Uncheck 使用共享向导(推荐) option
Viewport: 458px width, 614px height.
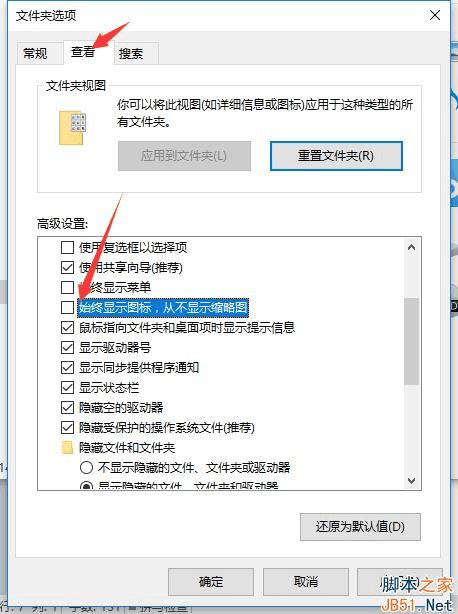coord(67,267)
